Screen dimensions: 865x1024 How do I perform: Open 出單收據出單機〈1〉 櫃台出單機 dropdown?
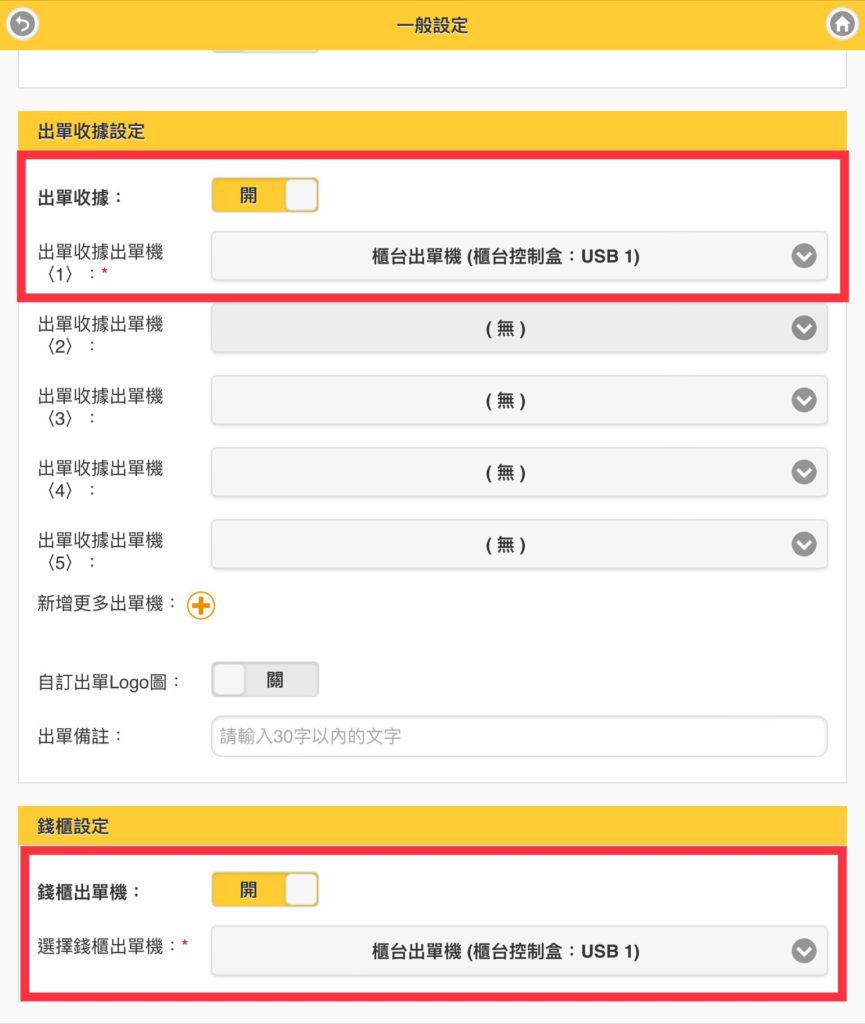(x=519, y=256)
